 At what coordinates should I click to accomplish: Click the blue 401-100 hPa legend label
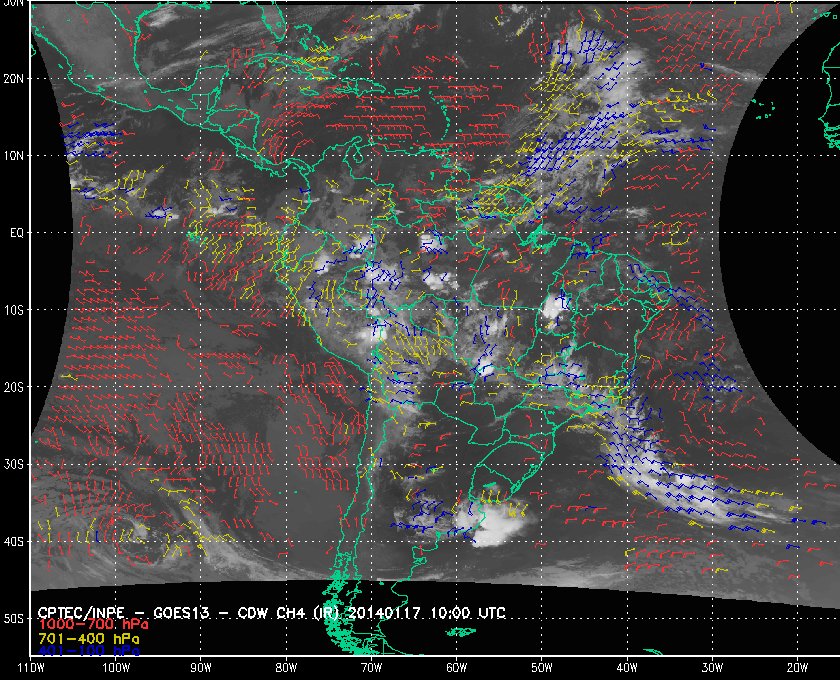(x=88, y=649)
